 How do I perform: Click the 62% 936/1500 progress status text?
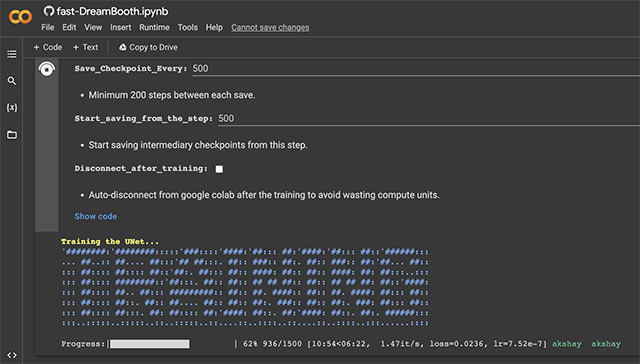[x=272, y=344]
